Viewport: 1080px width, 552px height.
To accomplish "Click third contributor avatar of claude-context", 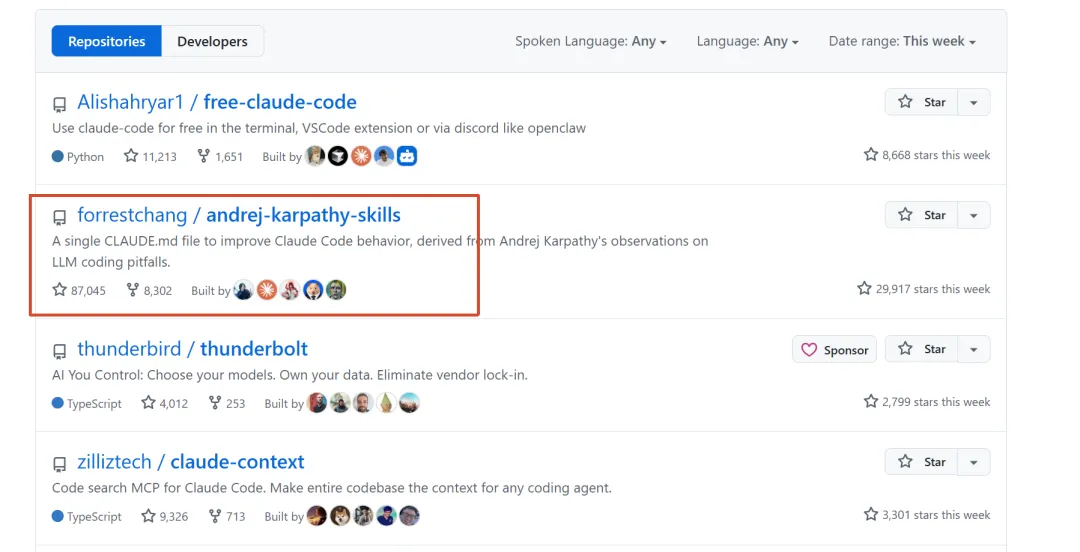I will [363, 515].
